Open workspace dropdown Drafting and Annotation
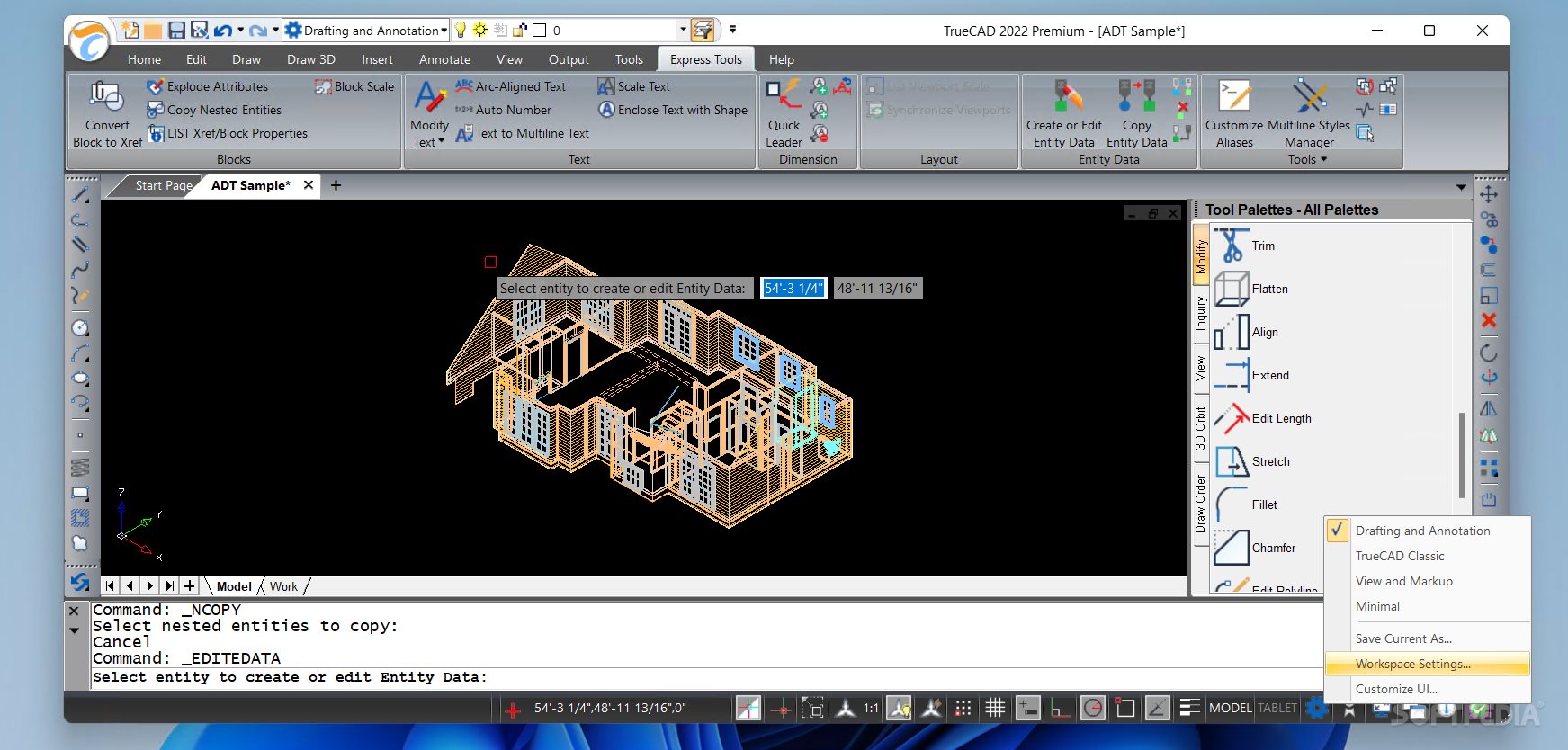The width and height of the screenshot is (1568, 750). (366, 31)
